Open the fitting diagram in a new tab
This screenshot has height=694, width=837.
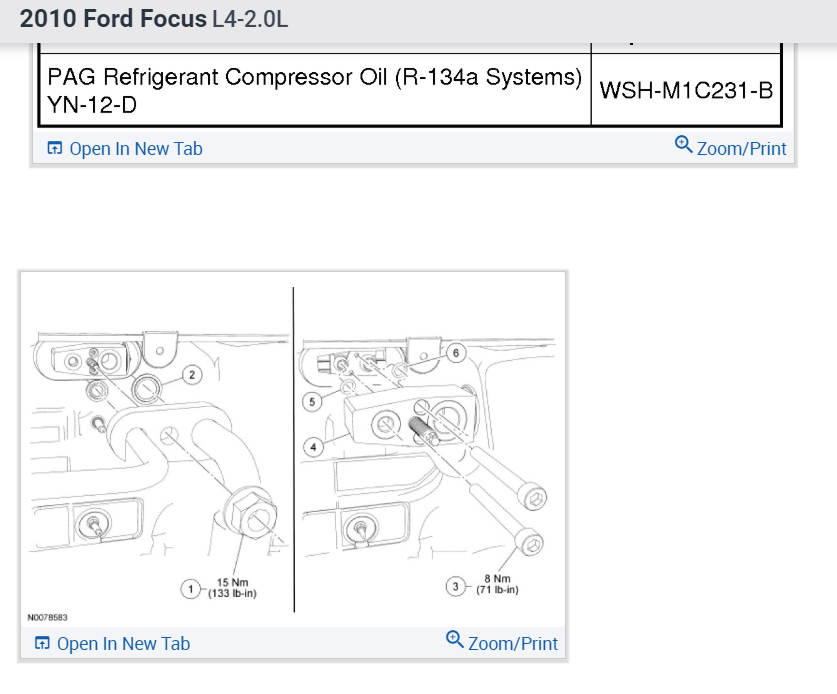[123, 644]
